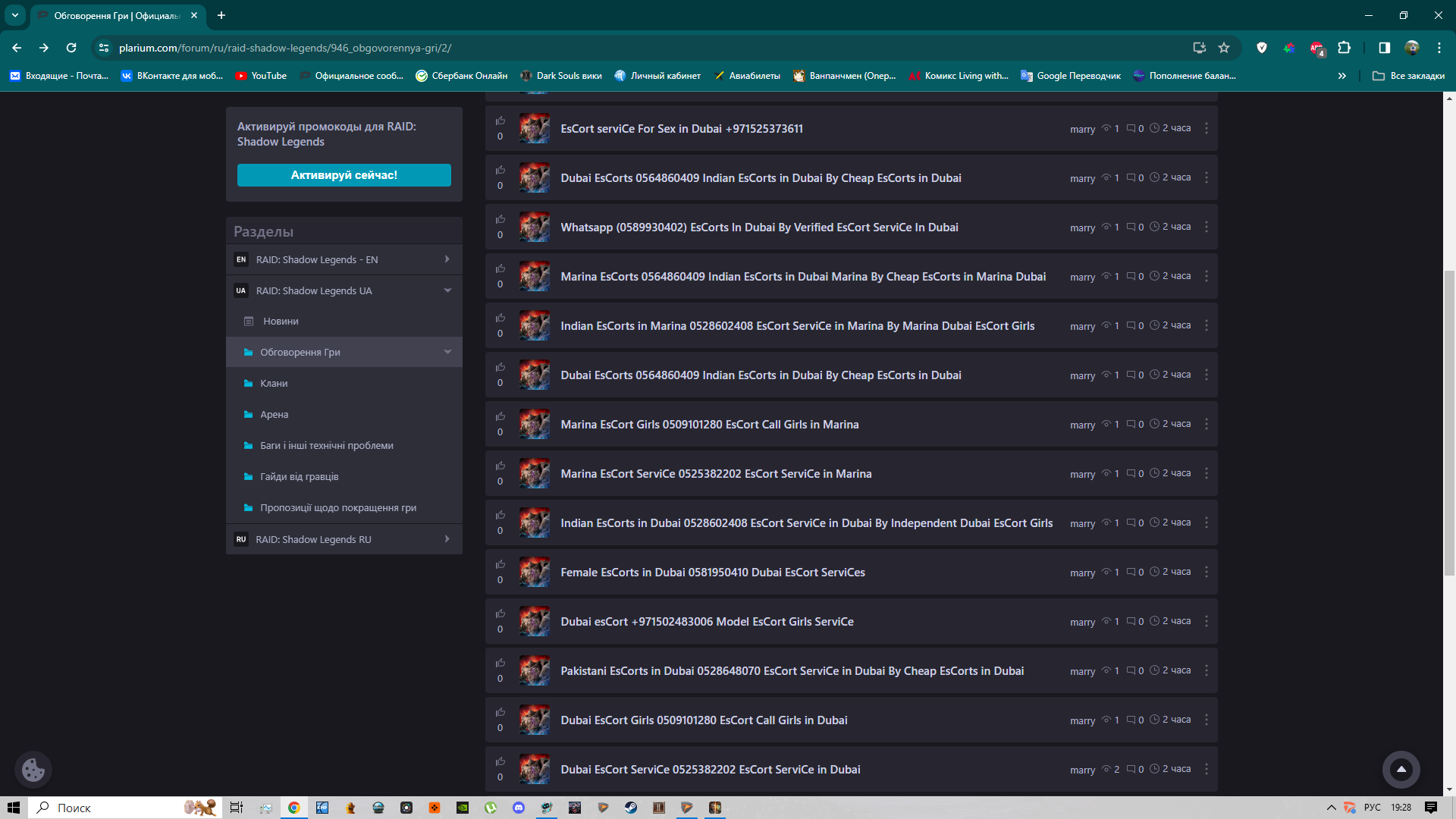Click the address bar URL field
The image size is (1456, 819).
[652, 48]
